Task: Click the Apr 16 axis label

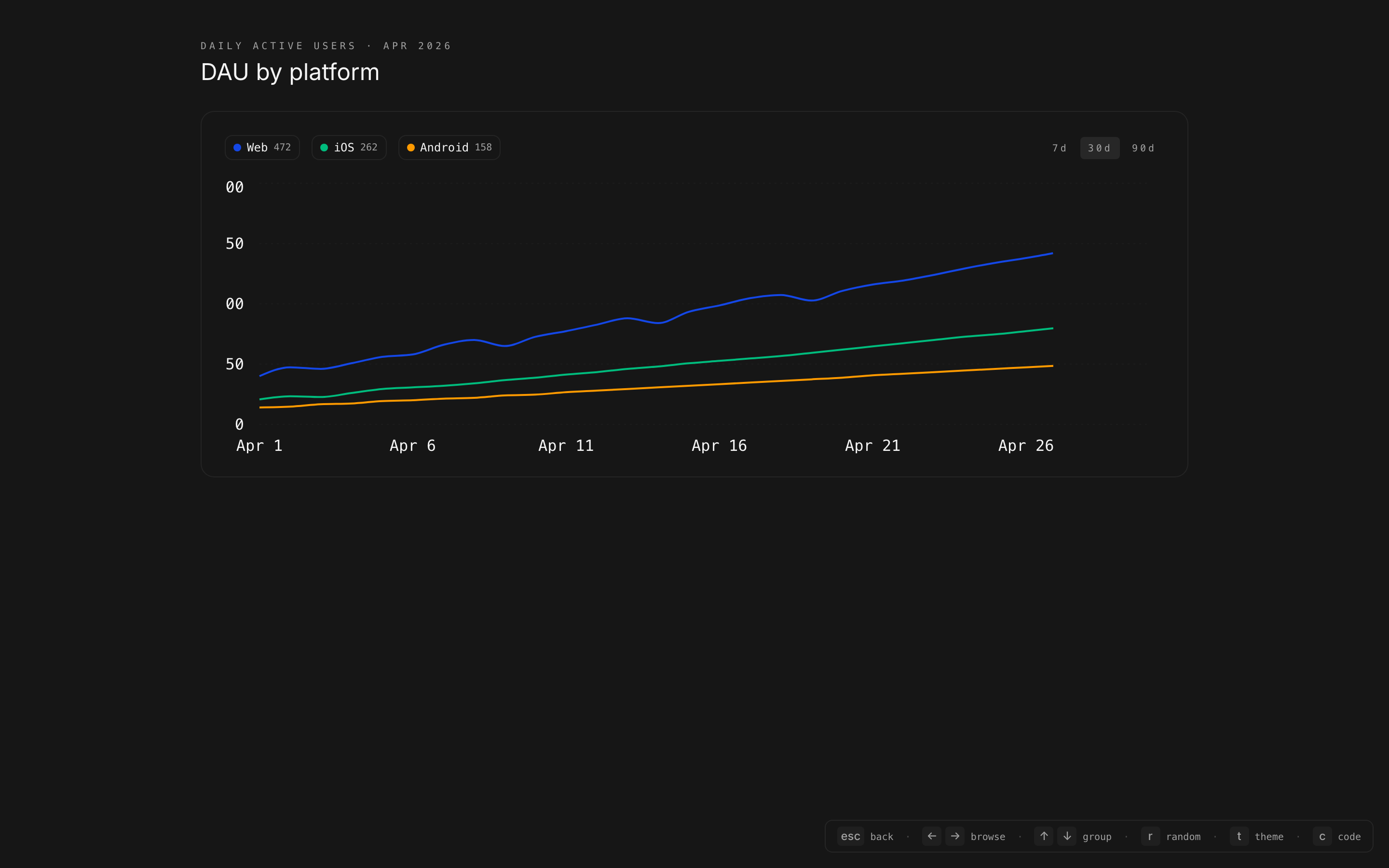Action: (719, 446)
